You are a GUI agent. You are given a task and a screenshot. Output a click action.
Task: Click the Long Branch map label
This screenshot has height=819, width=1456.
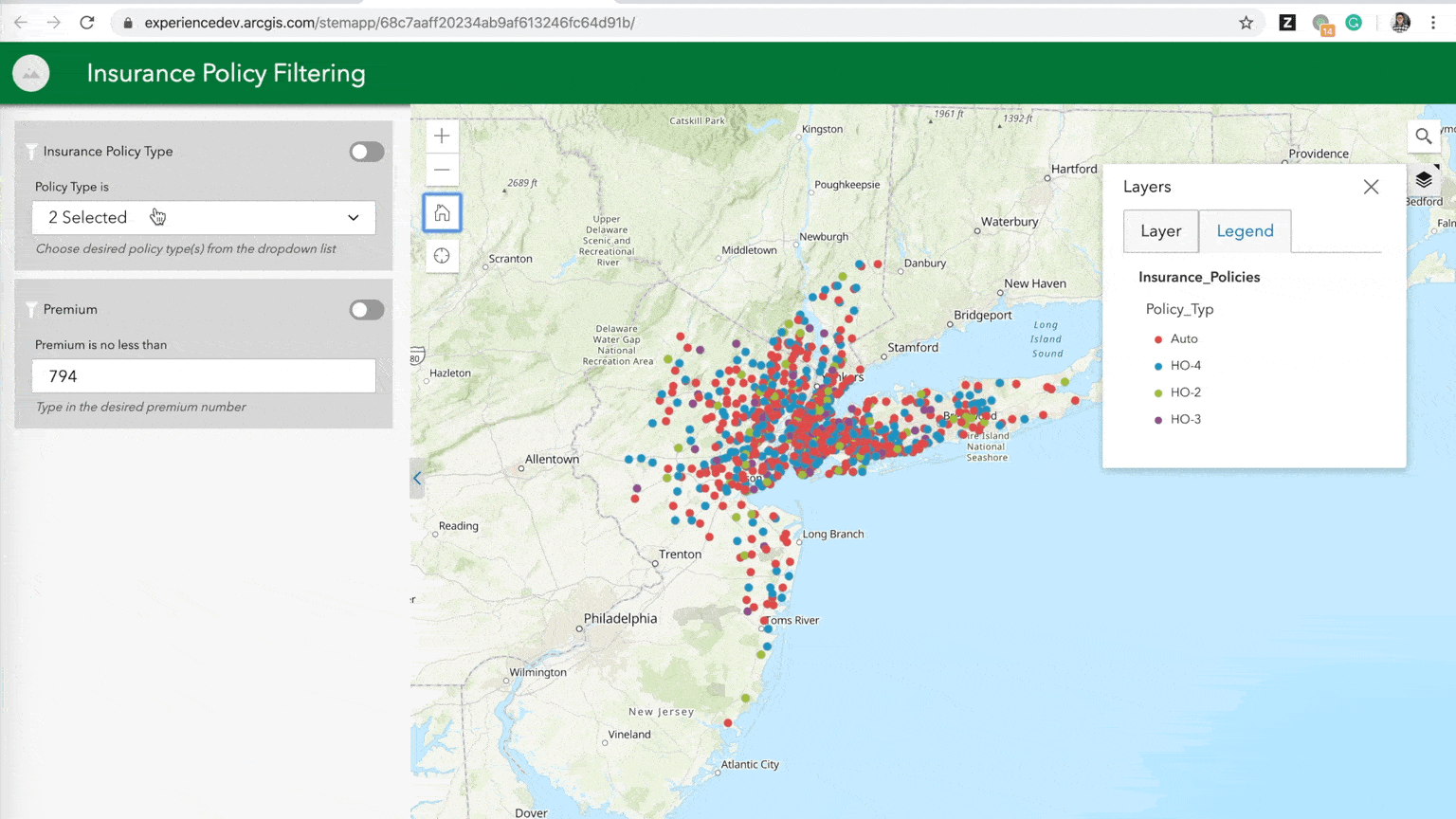tap(833, 535)
